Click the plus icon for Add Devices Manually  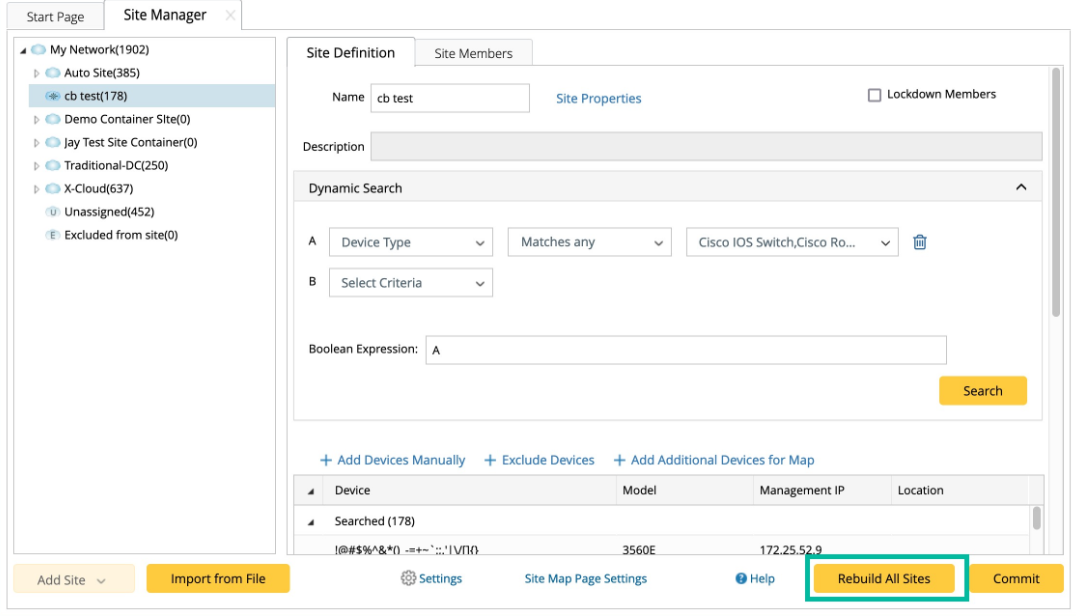325,460
